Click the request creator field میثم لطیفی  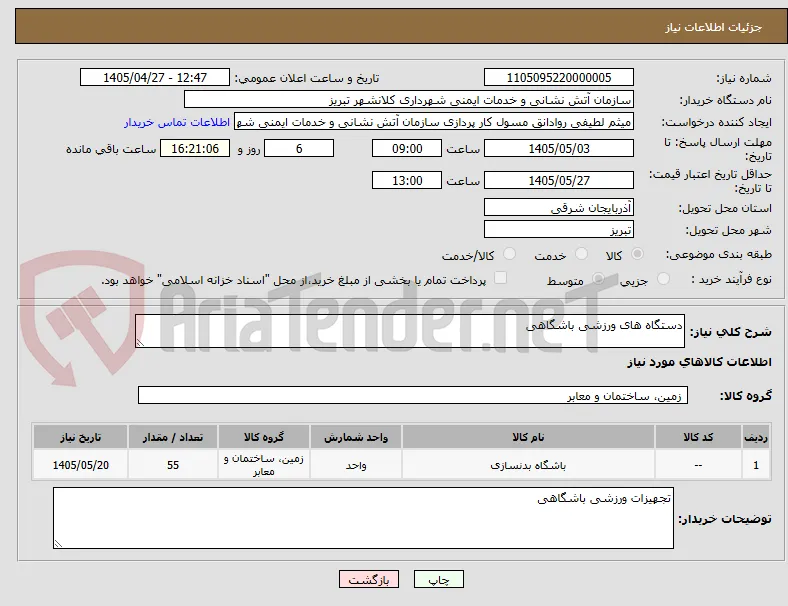pos(434,122)
